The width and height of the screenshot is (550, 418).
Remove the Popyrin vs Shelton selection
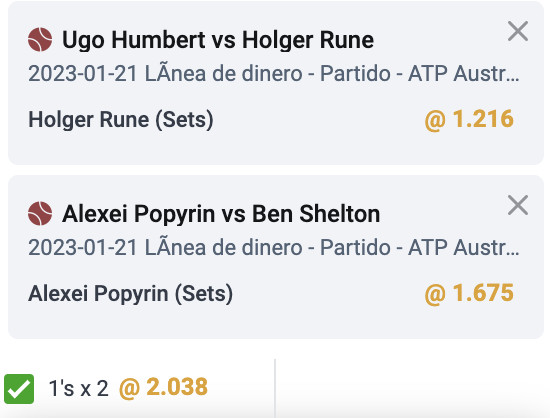[x=518, y=205]
